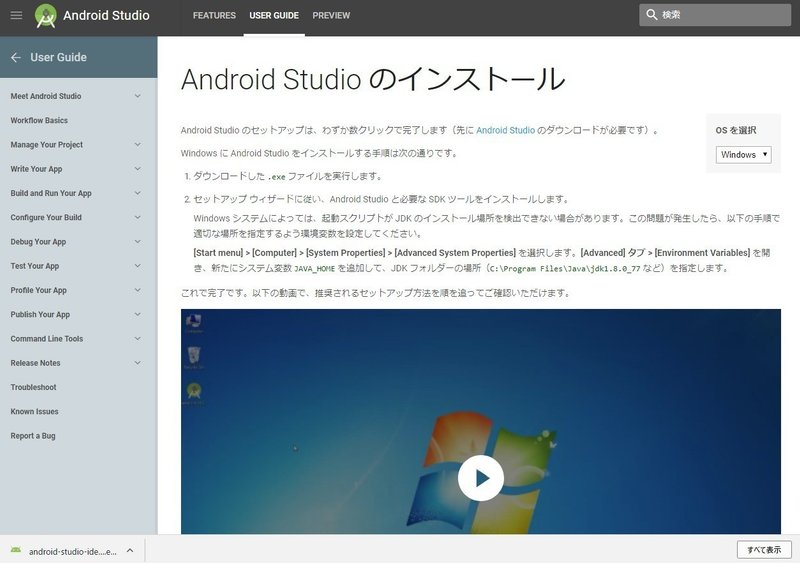
Task: Click the User Guide sidebar heading
Action: 59,57
